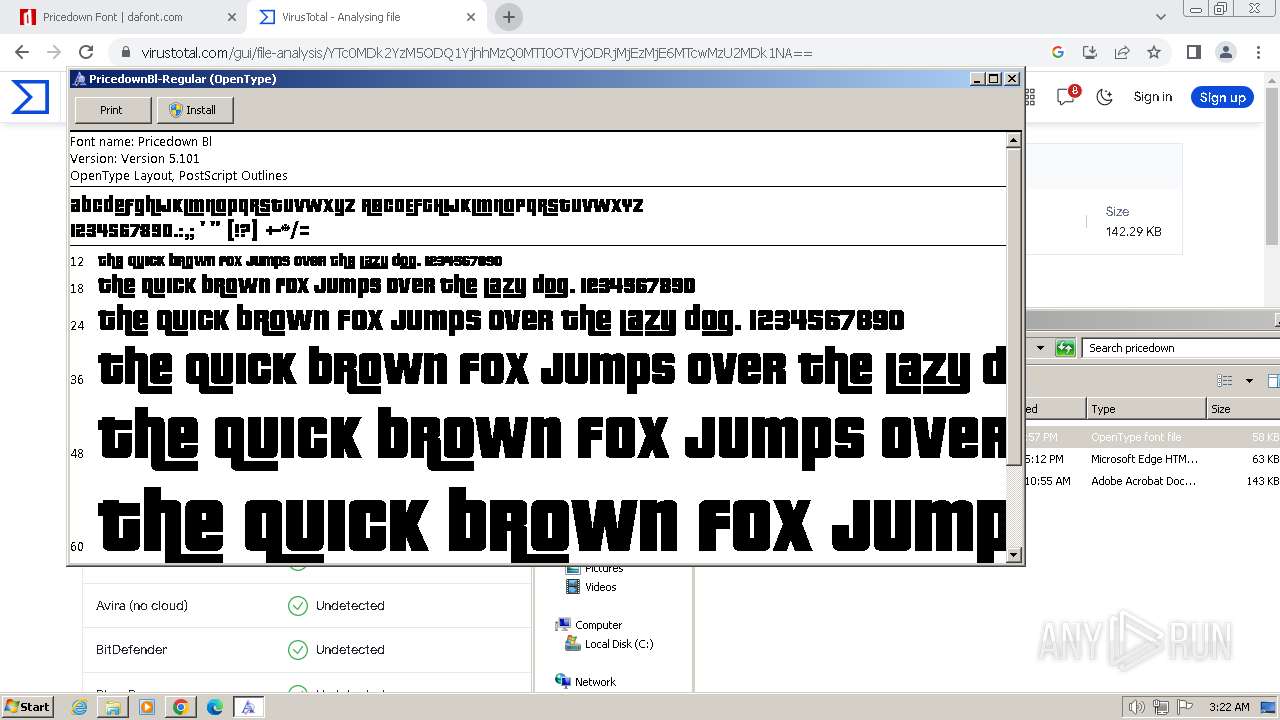Close the VirusTotal browser tab
Viewport: 1280px width, 720px height.
point(471,17)
